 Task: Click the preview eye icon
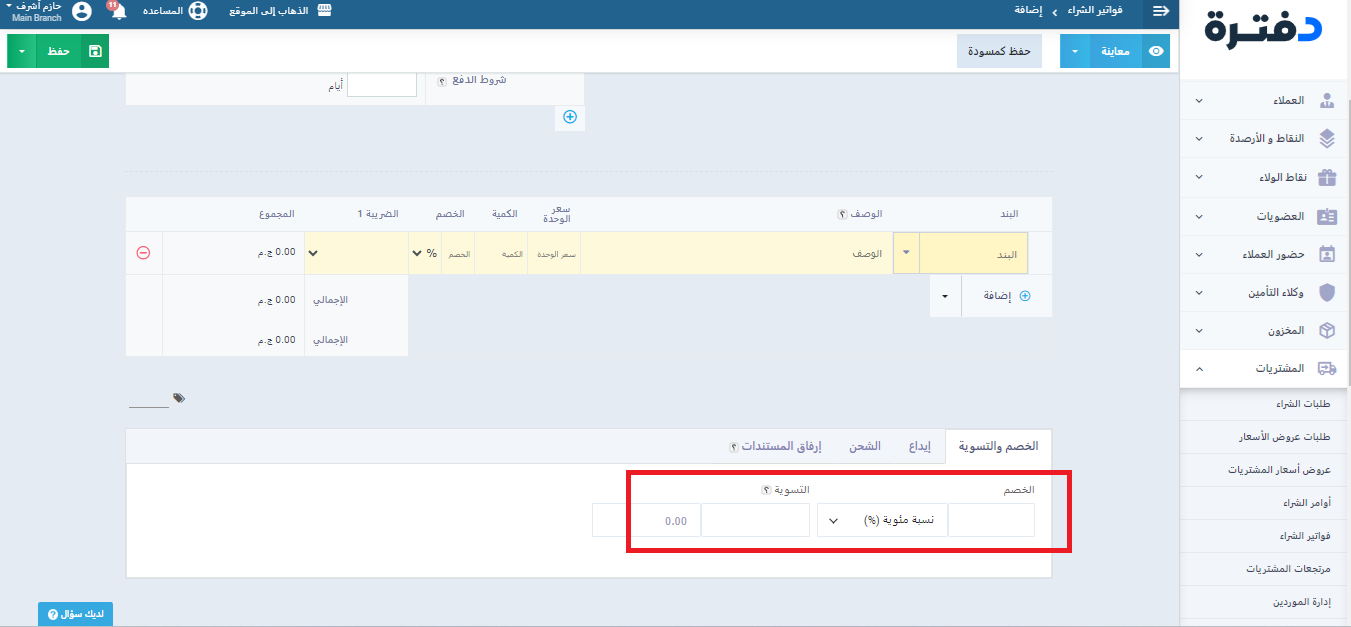(x=1157, y=51)
